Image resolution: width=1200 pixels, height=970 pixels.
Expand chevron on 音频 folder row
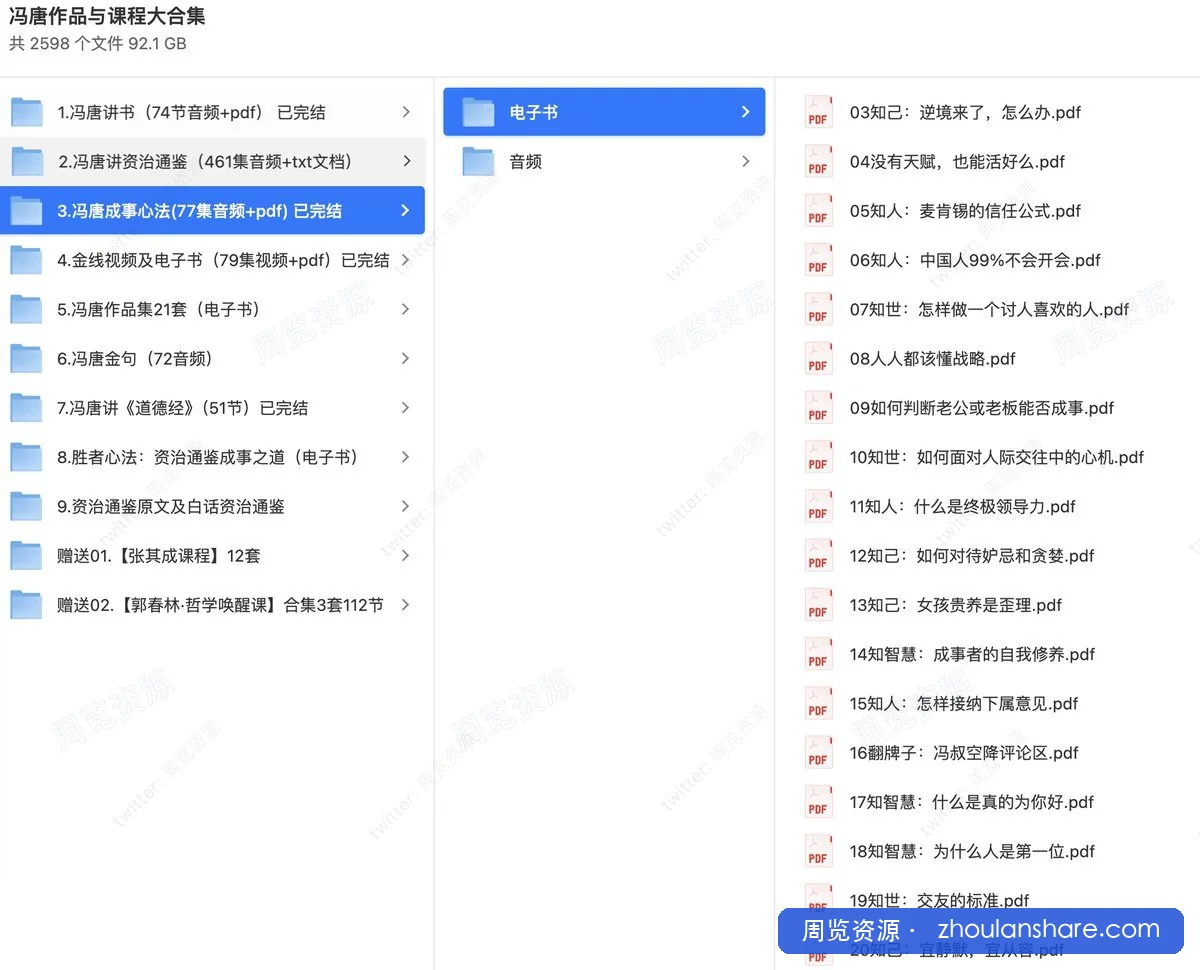(745, 161)
